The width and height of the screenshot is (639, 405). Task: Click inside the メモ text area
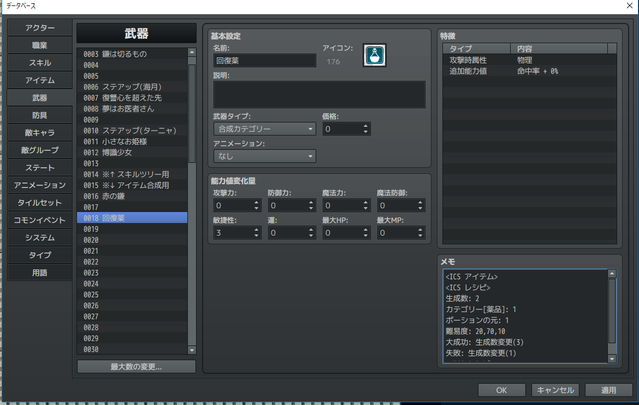[526, 316]
